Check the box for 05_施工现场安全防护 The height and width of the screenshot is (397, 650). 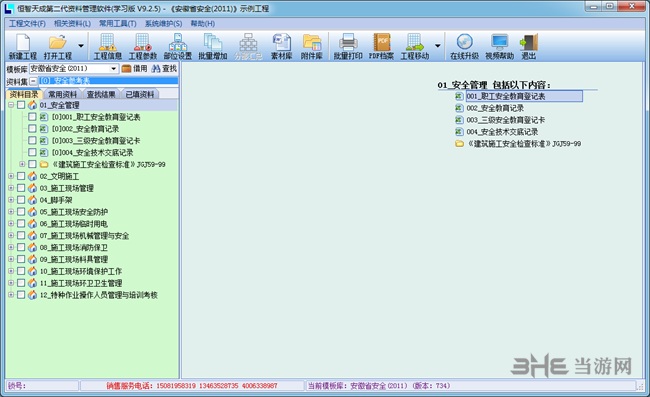(21, 212)
